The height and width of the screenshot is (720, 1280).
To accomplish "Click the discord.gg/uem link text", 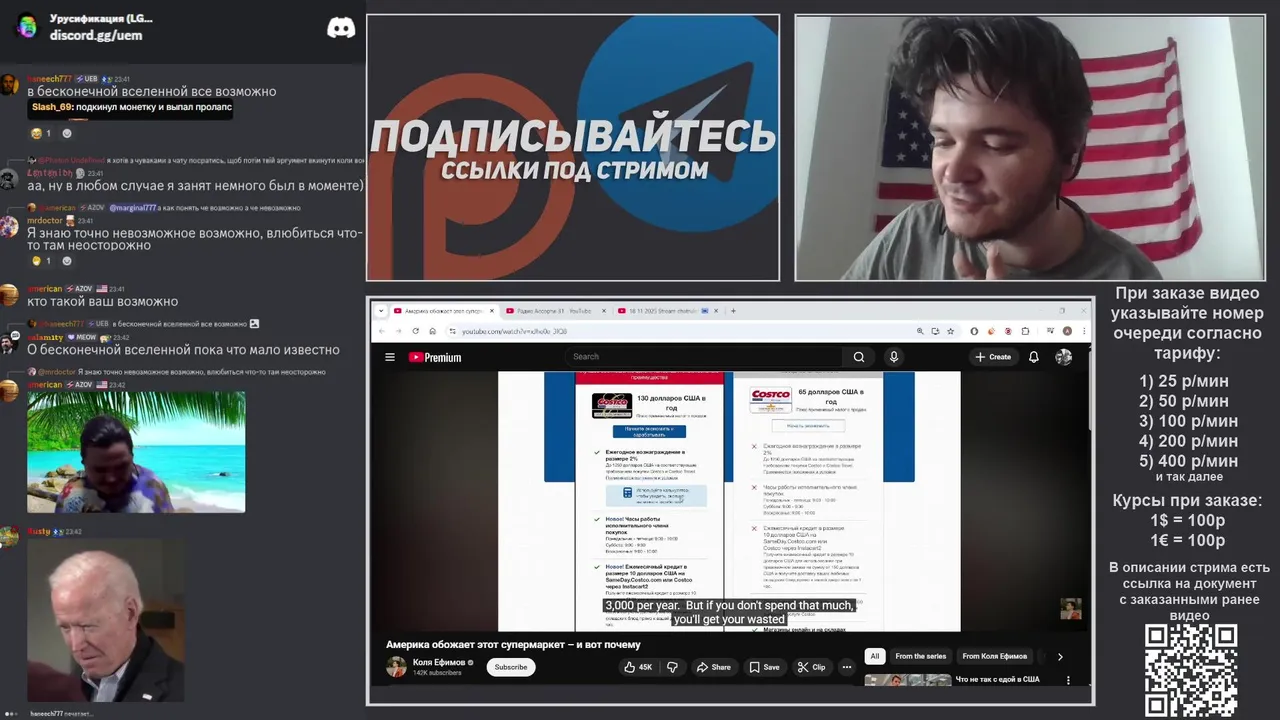I will pyautogui.click(x=96, y=35).
